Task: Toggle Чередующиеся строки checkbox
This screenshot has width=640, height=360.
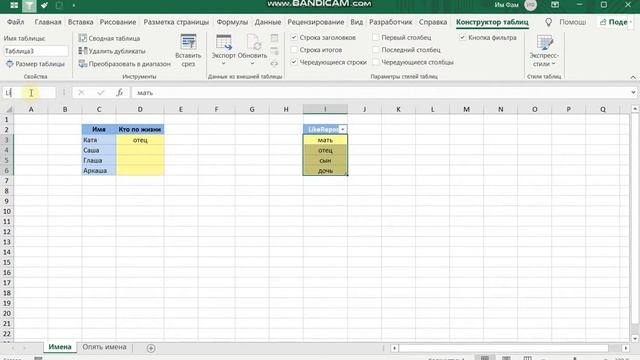Action: 294,62
